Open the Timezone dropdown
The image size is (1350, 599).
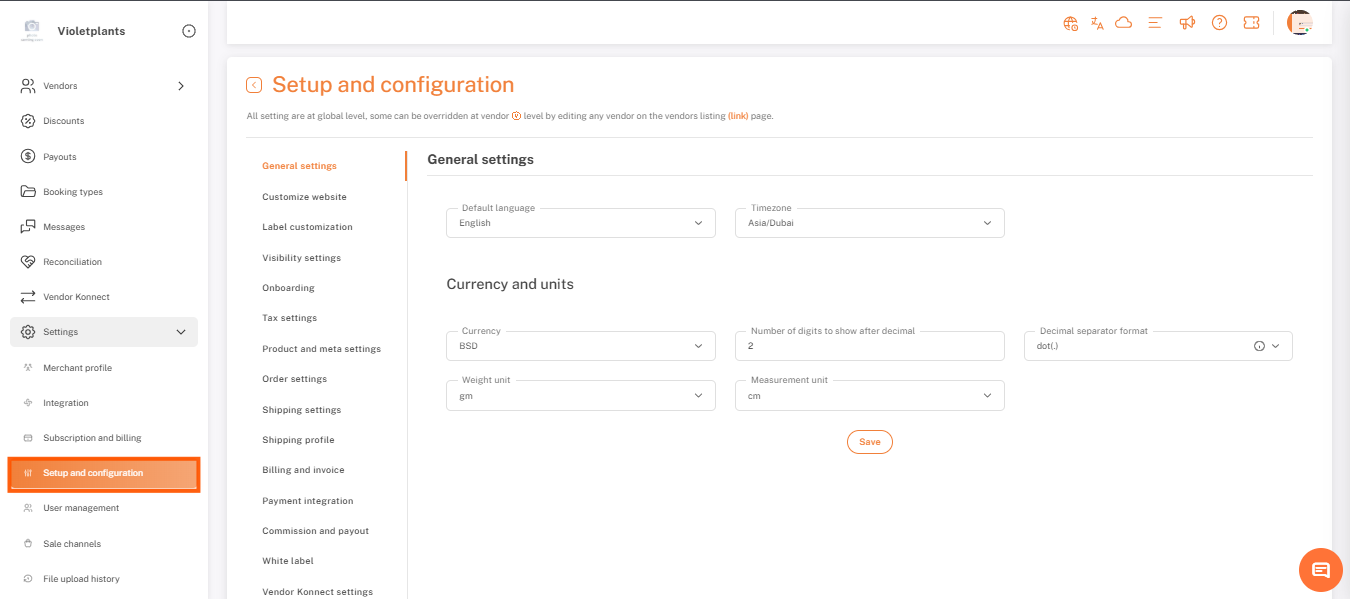pyautogui.click(x=869, y=223)
